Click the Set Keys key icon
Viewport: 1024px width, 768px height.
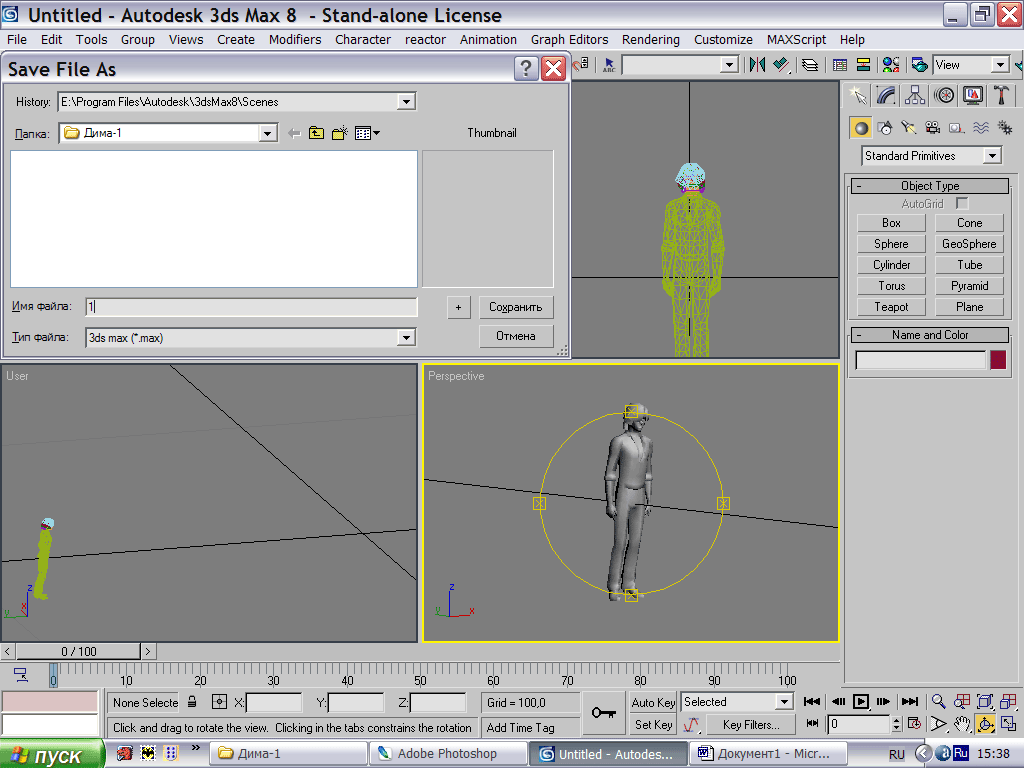tap(604, 712)
